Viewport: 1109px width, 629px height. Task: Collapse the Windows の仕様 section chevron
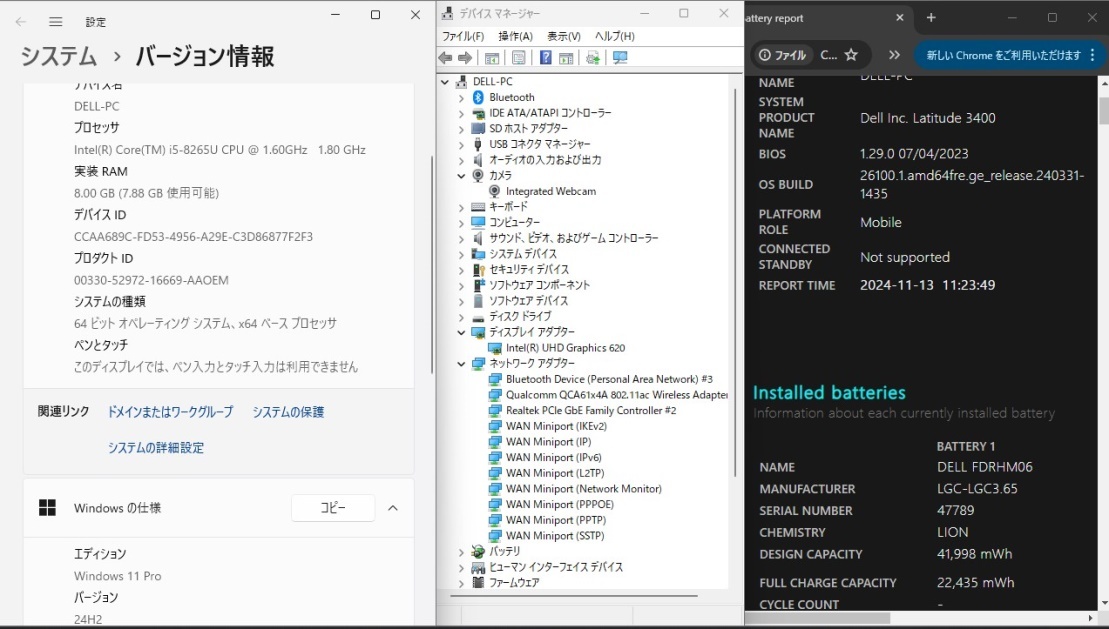click(393, 508)
